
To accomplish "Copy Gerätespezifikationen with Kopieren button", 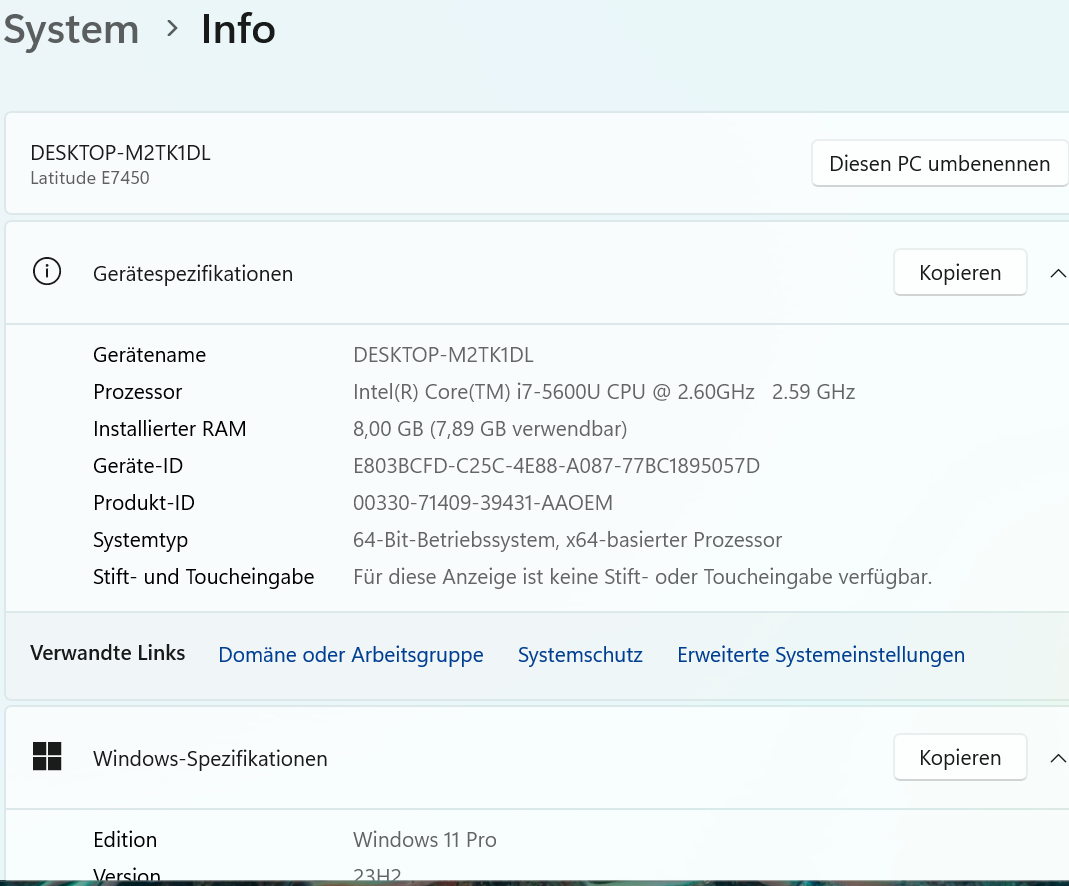I will click(x=960, y=273).
